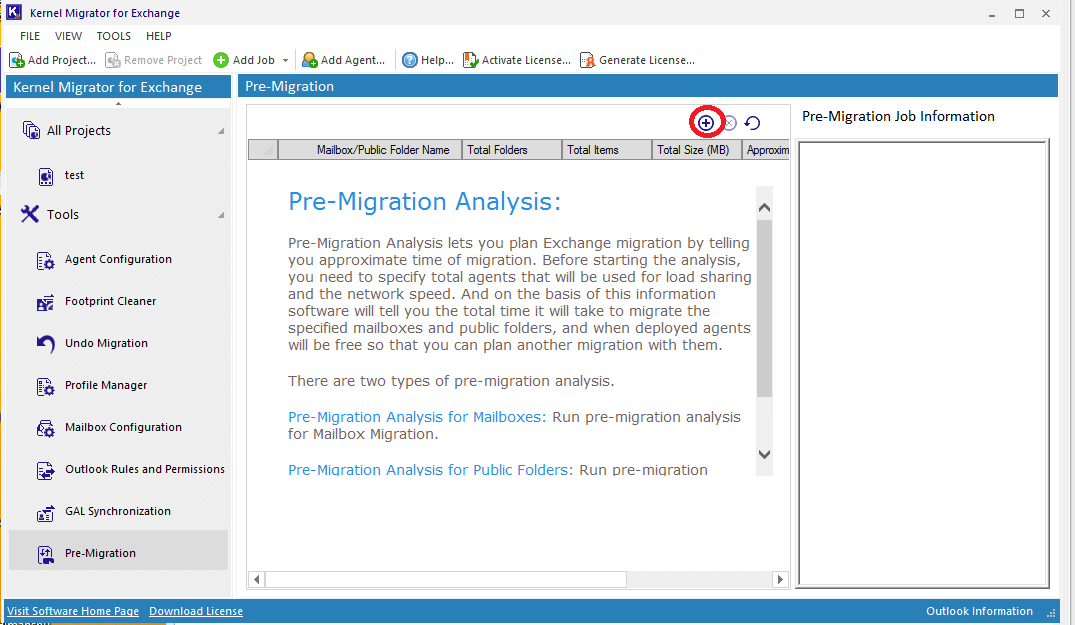The image size is (1075, 625).
Task: Open the VIEW menu
Action: tap(69, 36)
